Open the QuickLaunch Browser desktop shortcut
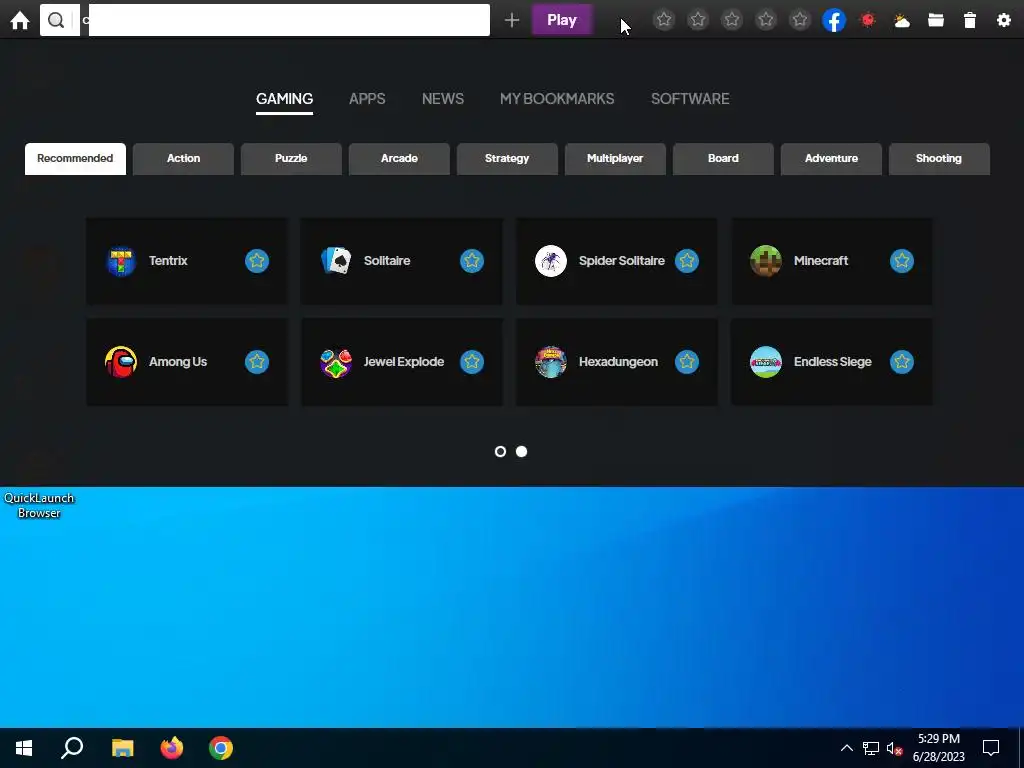 point(39,505)
